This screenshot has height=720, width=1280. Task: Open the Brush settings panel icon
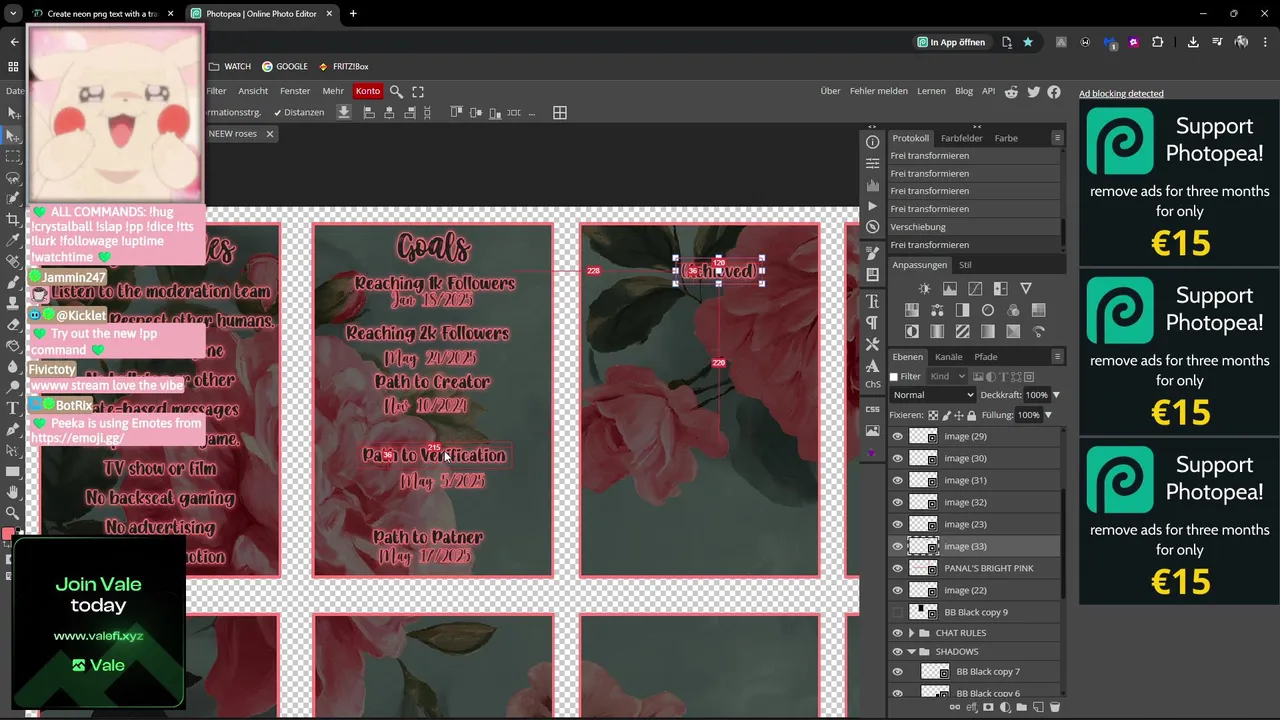tap(872, 253)
